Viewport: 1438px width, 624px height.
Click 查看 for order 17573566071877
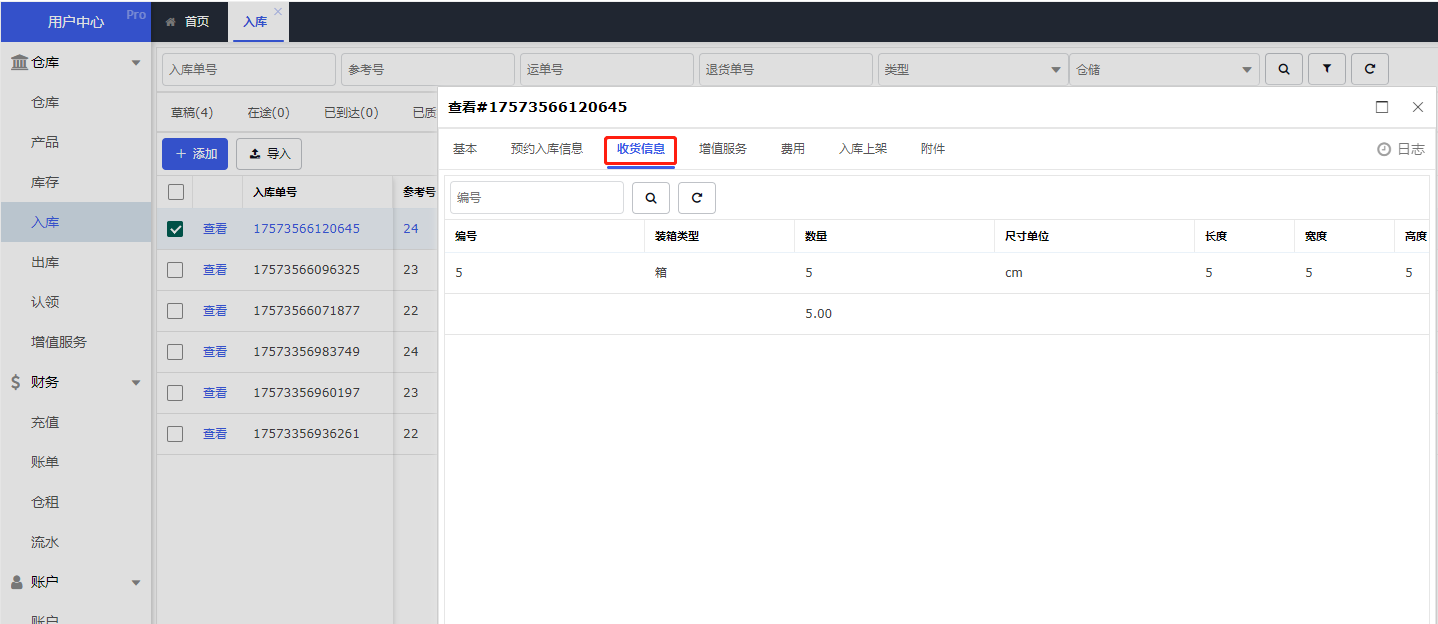click(215, 311)
